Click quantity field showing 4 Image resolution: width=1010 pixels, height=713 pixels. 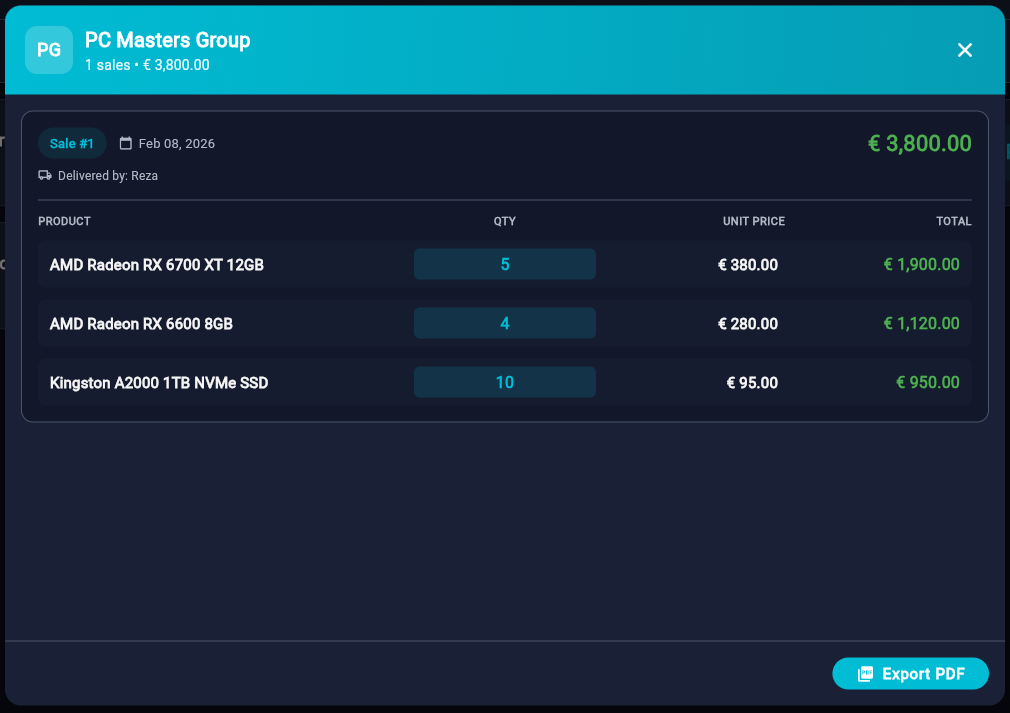[505, 323]
